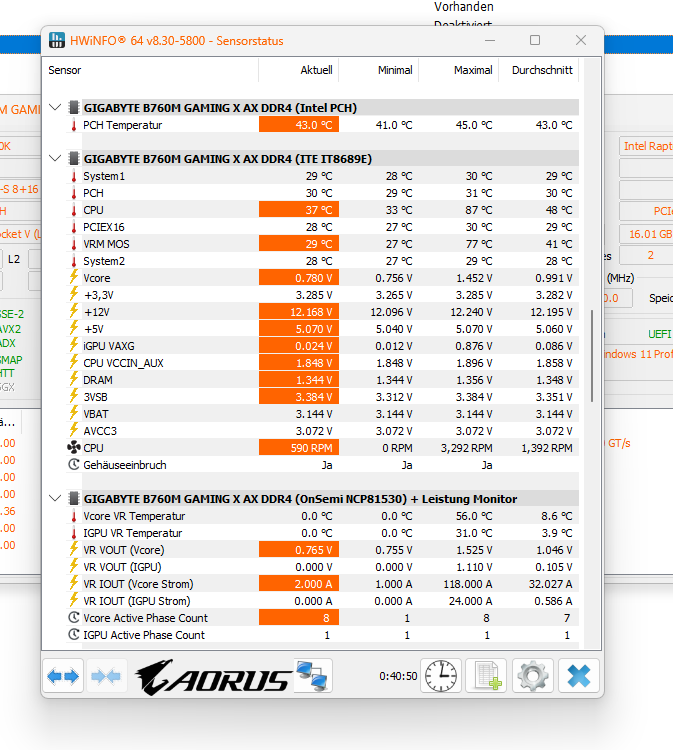Click the lightning icon beside DRAM
The width and height of the screenshot is (673, 750).
click(x=74, y=380)
